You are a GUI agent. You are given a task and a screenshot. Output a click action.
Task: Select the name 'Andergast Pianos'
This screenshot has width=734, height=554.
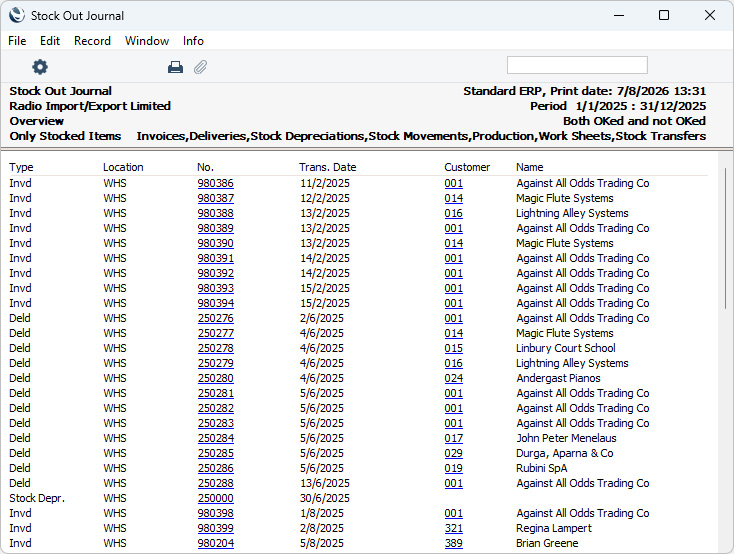(x=558, y=378)
